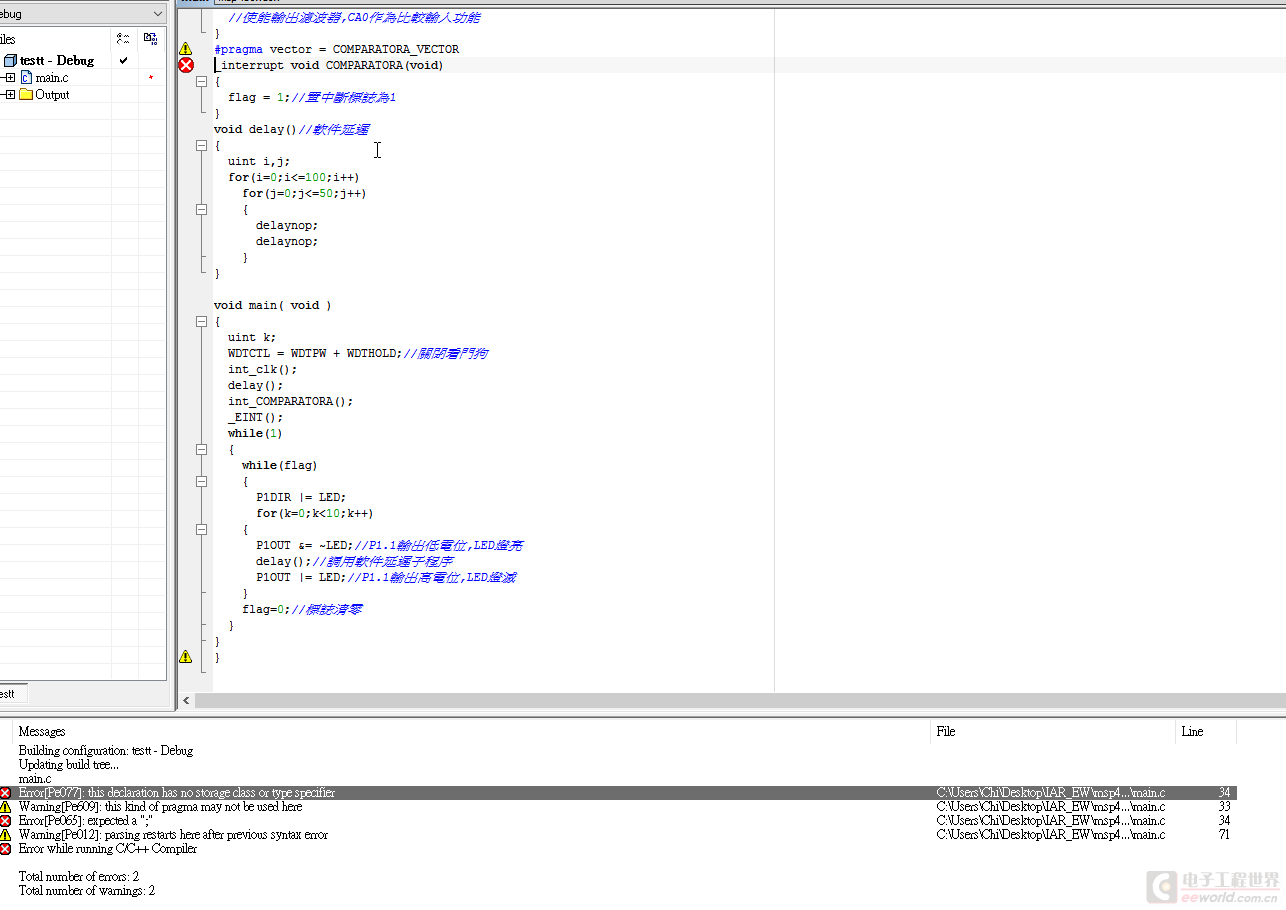Place the cursor on the P1DIR |= LED; line

tap(300, 497)
